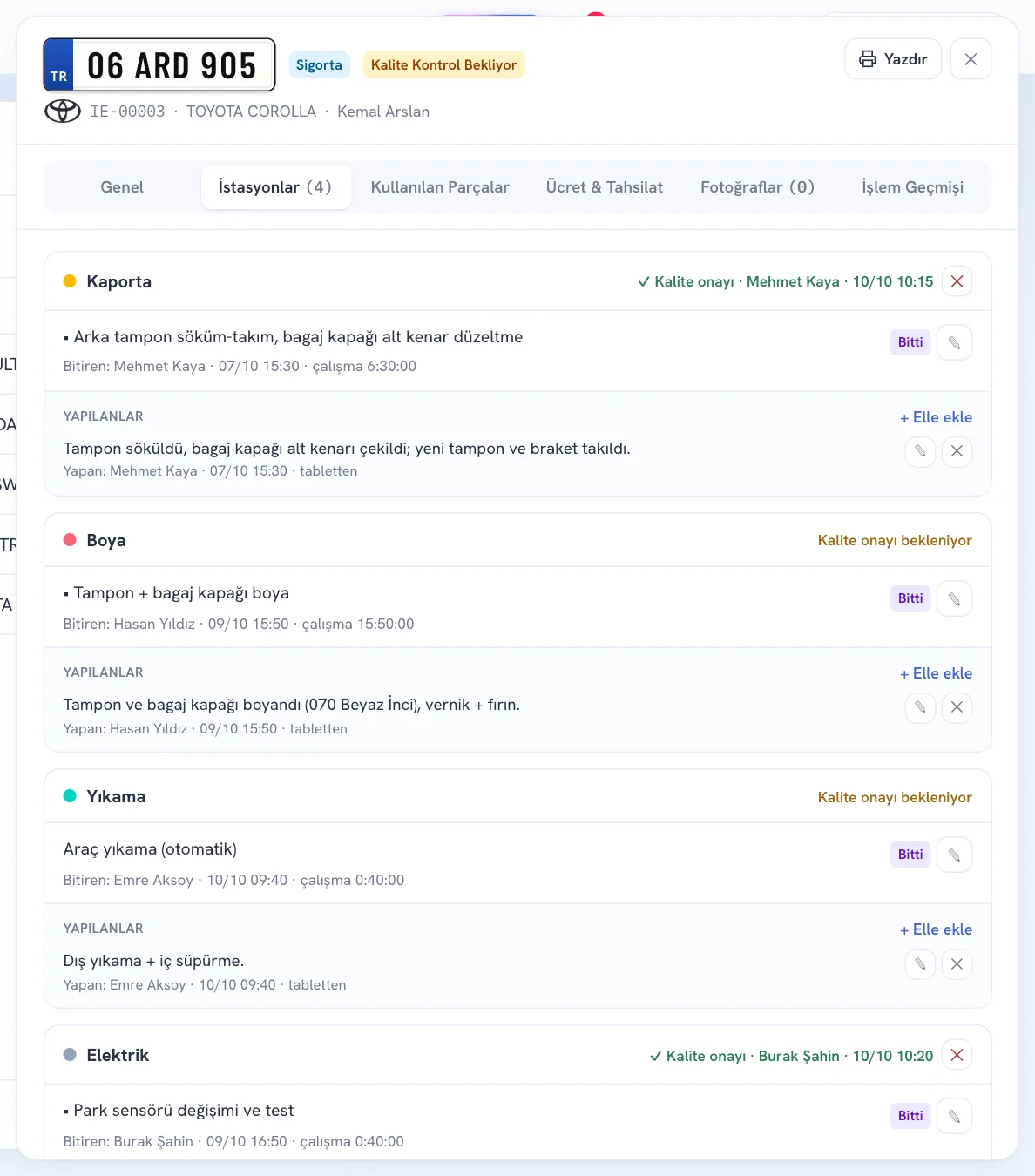
Task: Open the İşlem Geçmişi tab
Action: (x=913, y=187)
